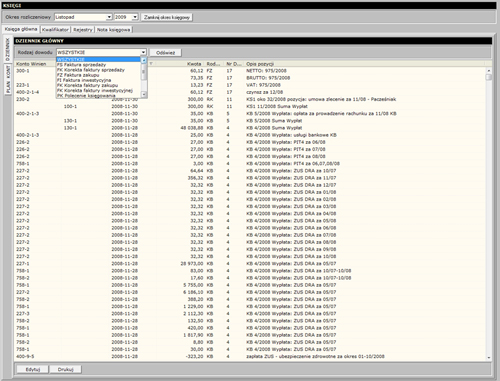Choose 'FK Korekta faktury zakupu' option
The image size is (500, 381).
[x=98, y=85]
